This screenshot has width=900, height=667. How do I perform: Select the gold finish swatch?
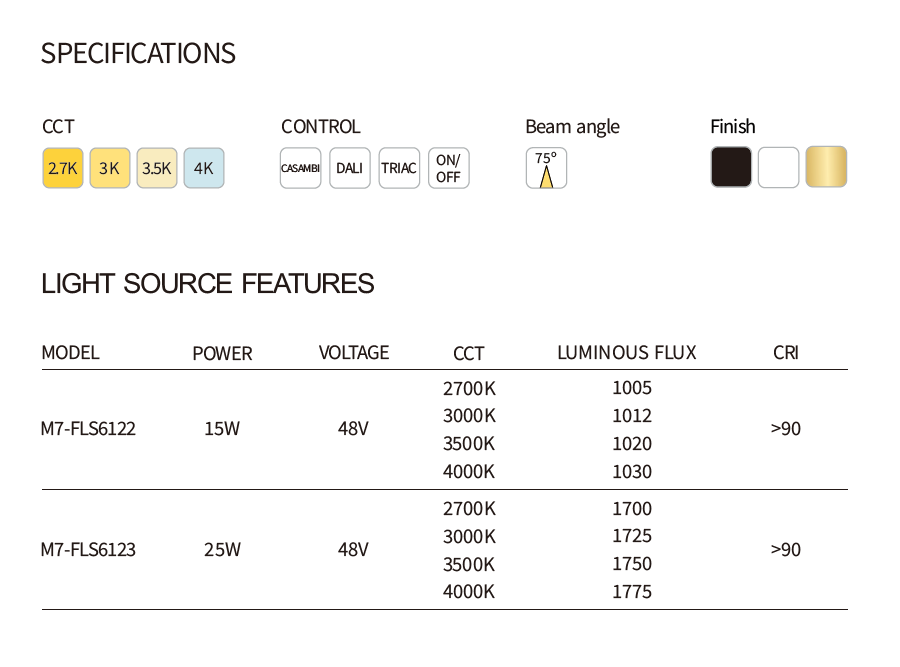coord(826,167)
